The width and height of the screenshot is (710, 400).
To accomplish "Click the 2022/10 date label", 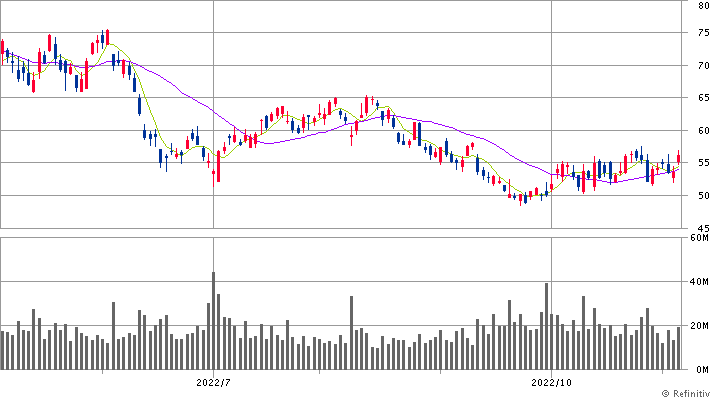I will [552, 382].
